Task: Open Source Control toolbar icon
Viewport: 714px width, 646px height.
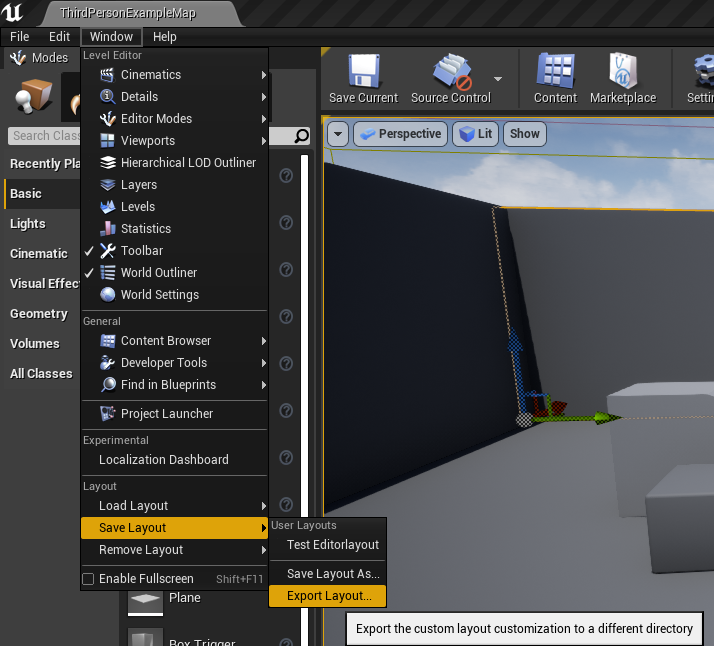Action: click(x=452, y=71)
